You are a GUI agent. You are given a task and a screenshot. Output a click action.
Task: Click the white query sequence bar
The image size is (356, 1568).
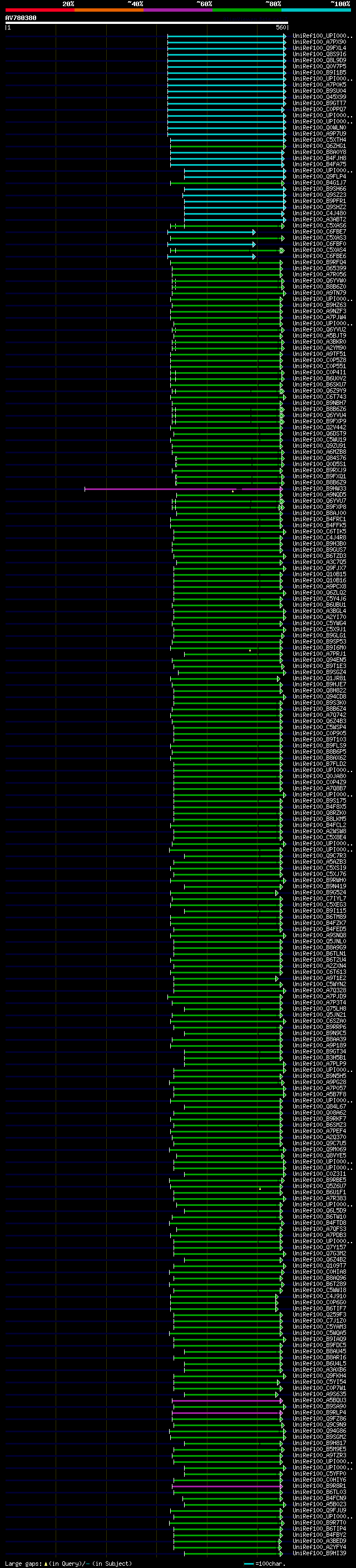point(147,22)
